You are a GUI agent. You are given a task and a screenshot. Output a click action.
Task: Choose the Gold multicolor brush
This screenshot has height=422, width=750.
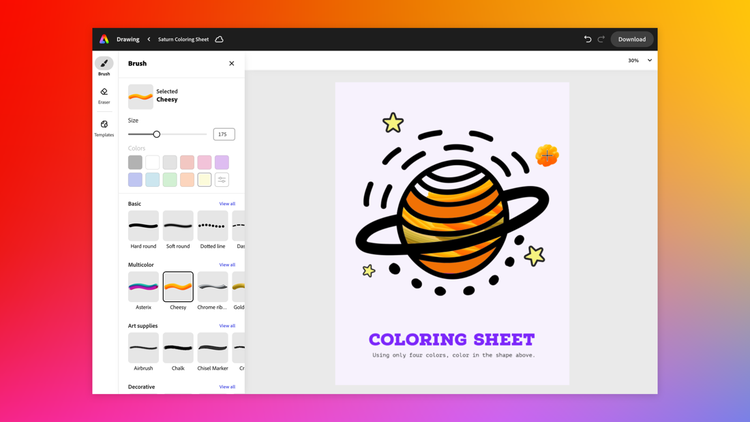click(239, 287)
